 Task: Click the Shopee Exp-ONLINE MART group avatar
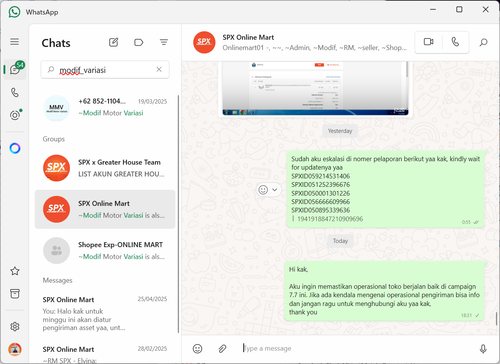click(x=56, y=250)
